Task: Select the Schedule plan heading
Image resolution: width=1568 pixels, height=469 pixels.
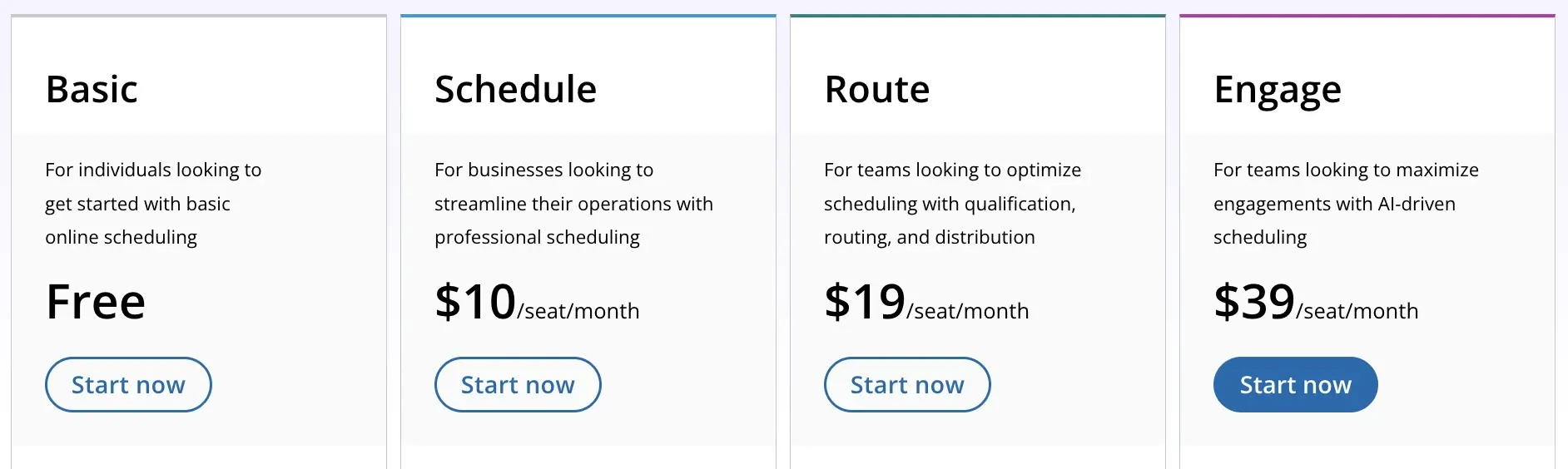Action: 515,89
